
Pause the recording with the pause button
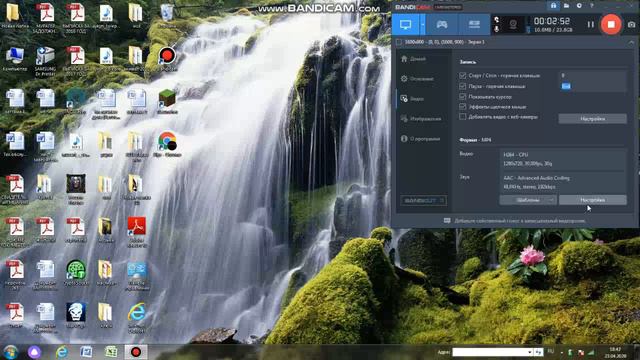coord(591,24)
